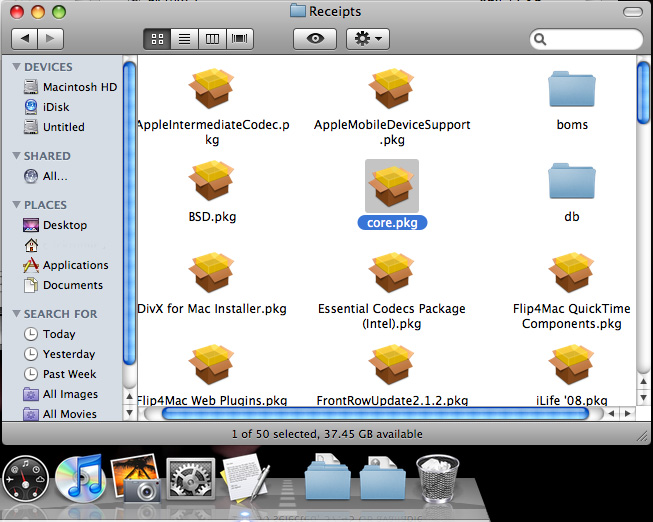Viewport: 653px width, 522px height.
Task: Open Quick Look with the eye button
Action: tap(315, 39)
